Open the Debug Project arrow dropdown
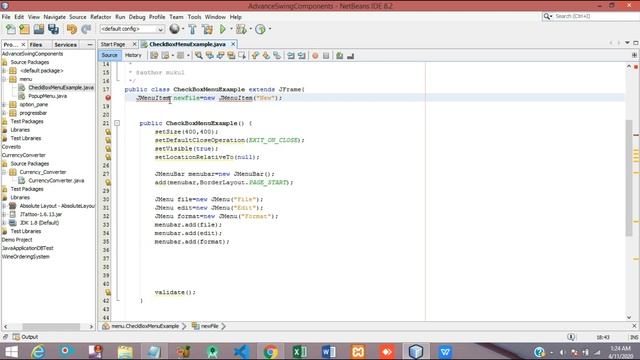The width and height of the screenshot is (640, 360). pyautogui.click(x=250, y=29)
